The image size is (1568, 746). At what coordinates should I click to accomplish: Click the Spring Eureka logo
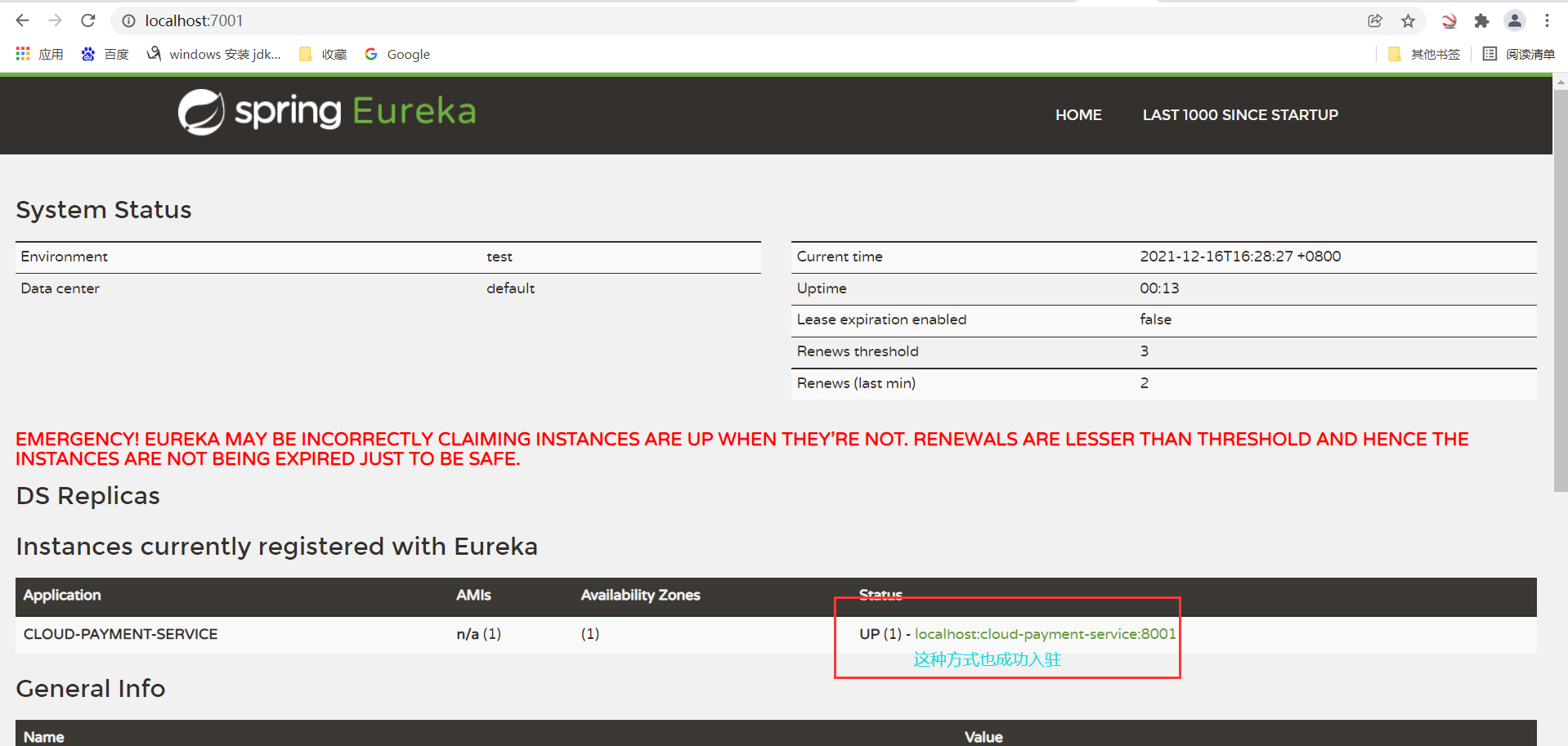pyautogui.click(x=325, y=112)
